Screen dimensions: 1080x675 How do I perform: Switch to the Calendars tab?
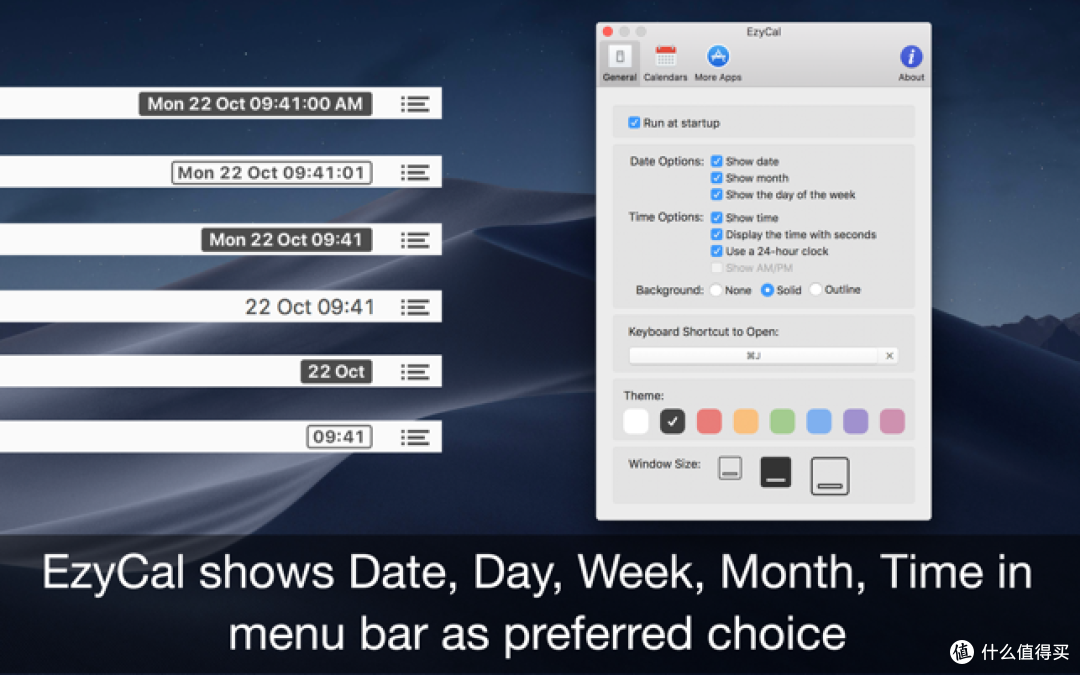coord(665,63)
